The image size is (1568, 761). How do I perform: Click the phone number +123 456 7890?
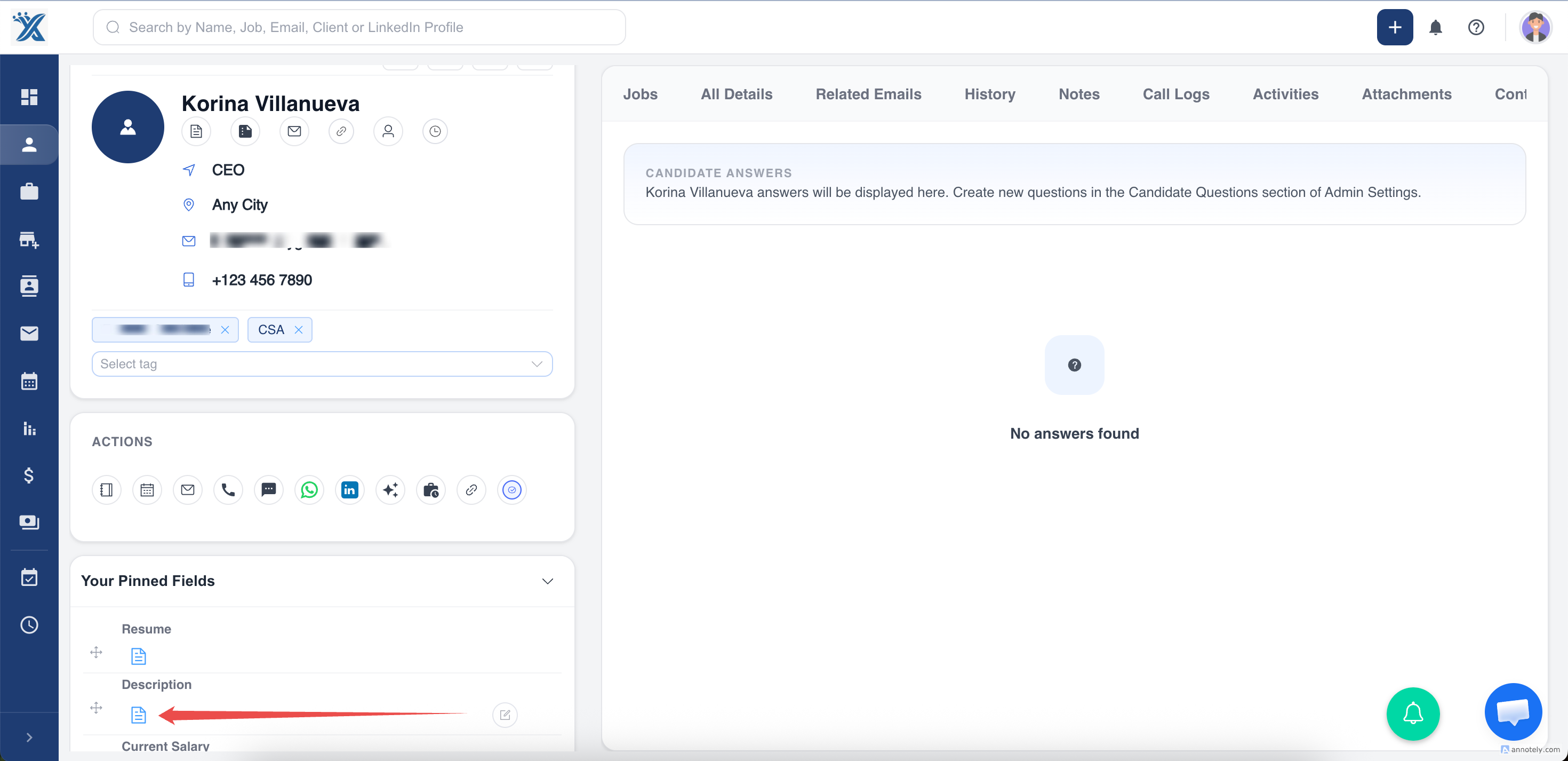coord(262,280)
